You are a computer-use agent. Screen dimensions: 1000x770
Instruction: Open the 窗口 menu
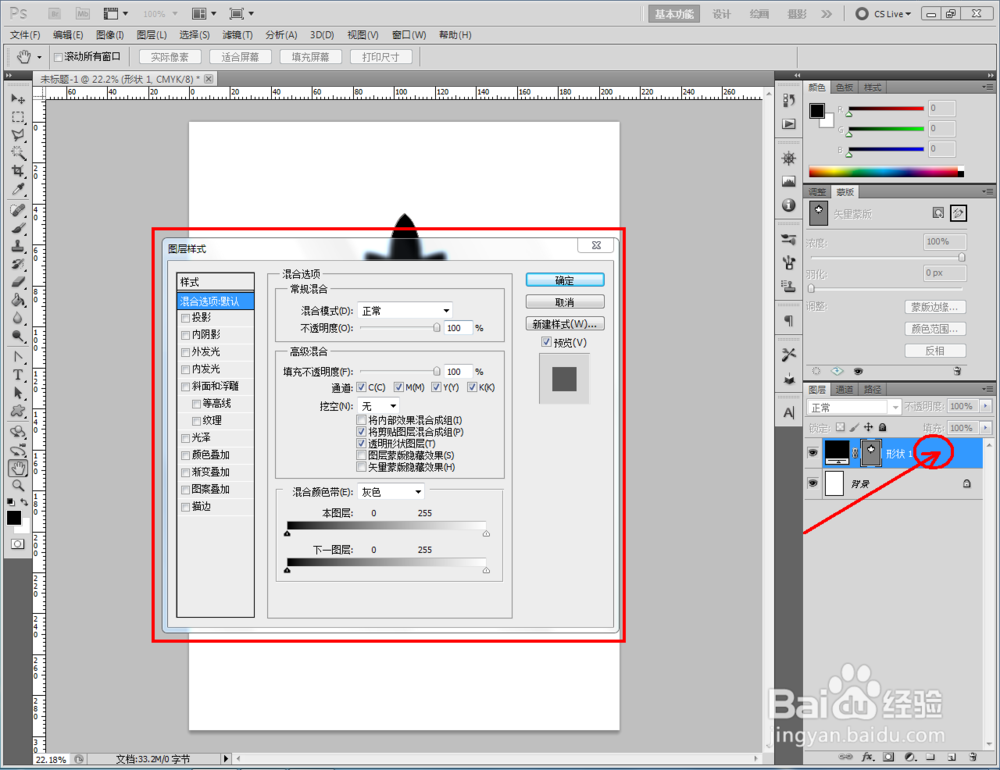click(x=408, y=35)
